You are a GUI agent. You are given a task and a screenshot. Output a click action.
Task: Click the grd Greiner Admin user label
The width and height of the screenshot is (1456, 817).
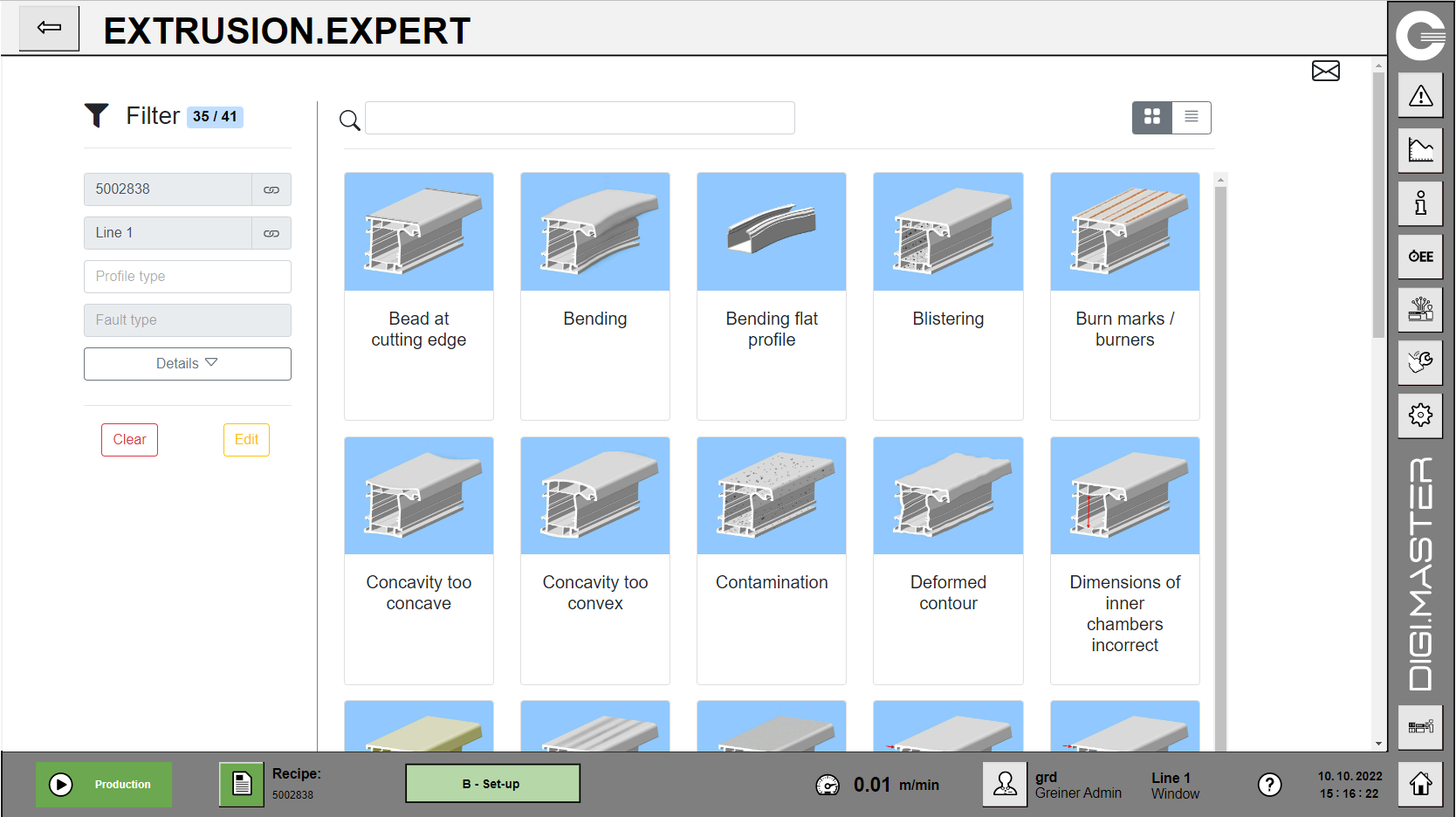coord(1078,785)
